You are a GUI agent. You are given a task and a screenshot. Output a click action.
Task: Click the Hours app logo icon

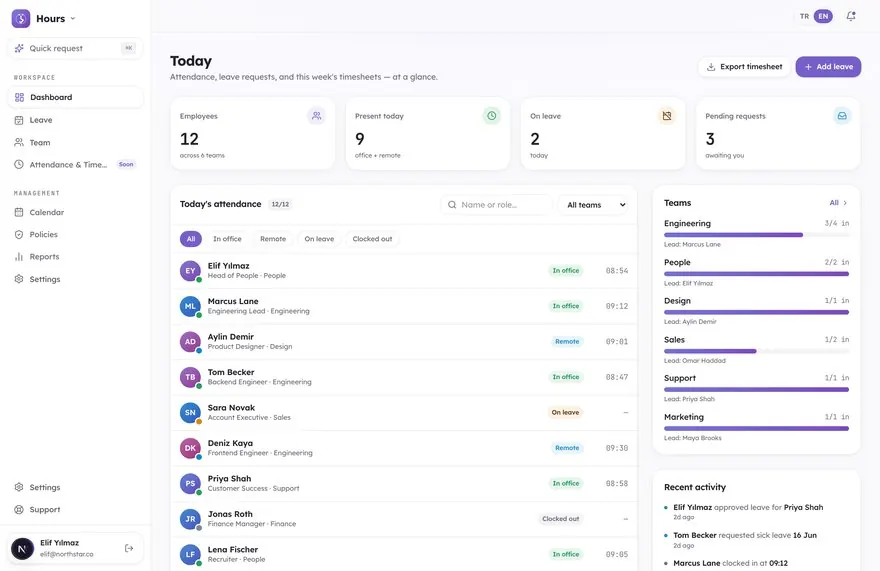pyautogui.click(x=21, y=19)
